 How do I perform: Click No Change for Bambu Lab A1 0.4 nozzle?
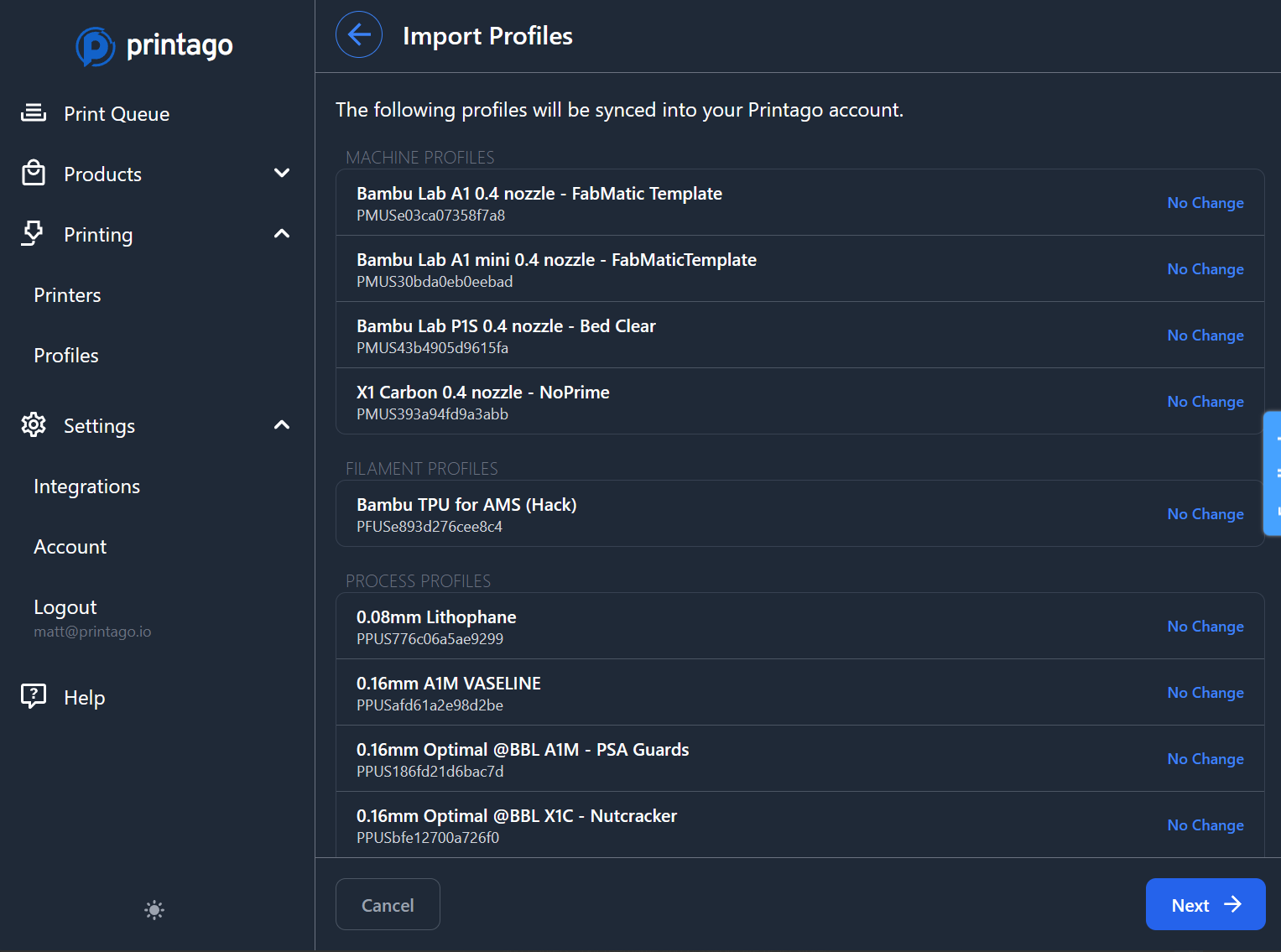1205,203
